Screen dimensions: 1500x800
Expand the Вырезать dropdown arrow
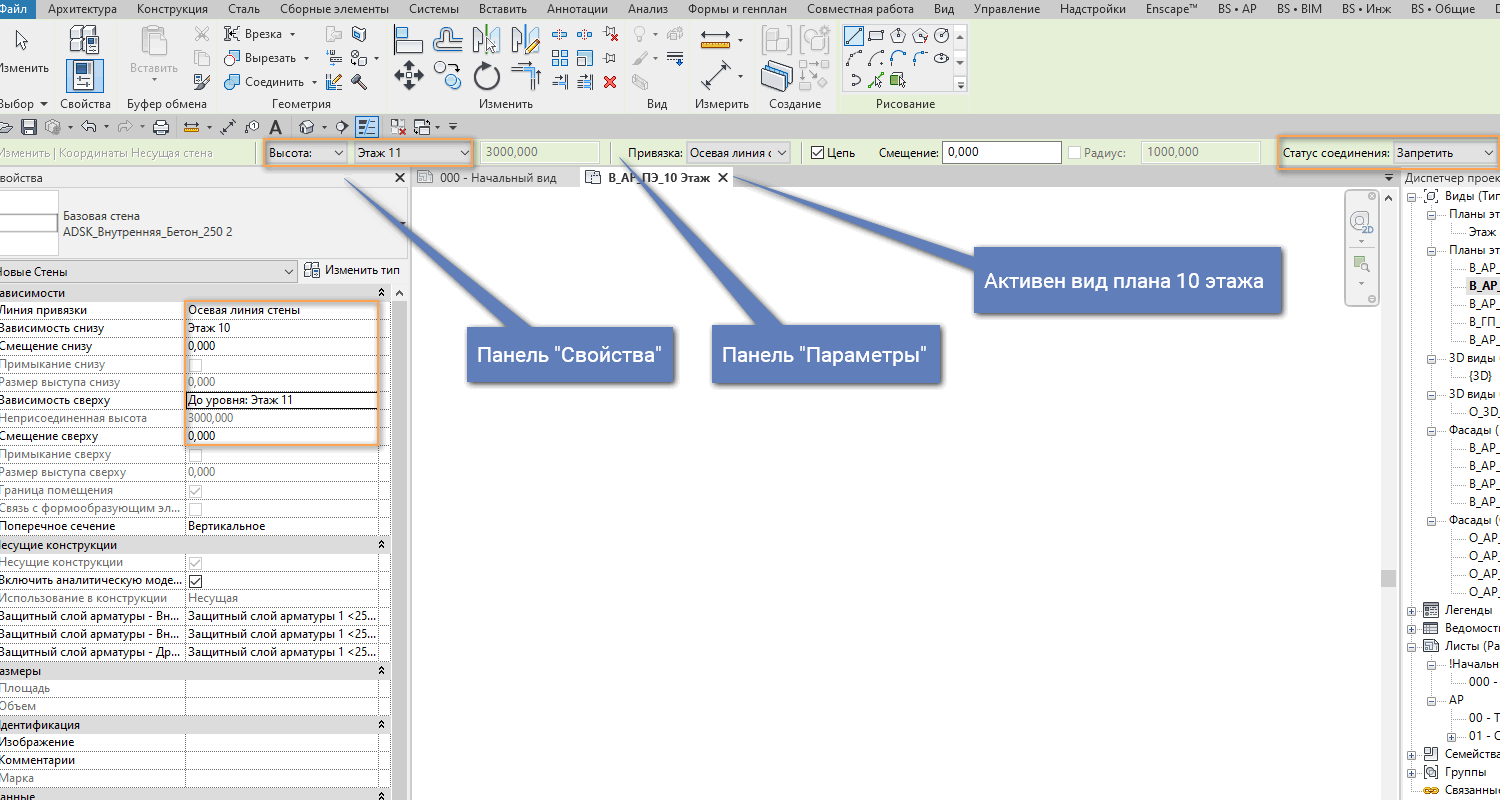[305, 58]
